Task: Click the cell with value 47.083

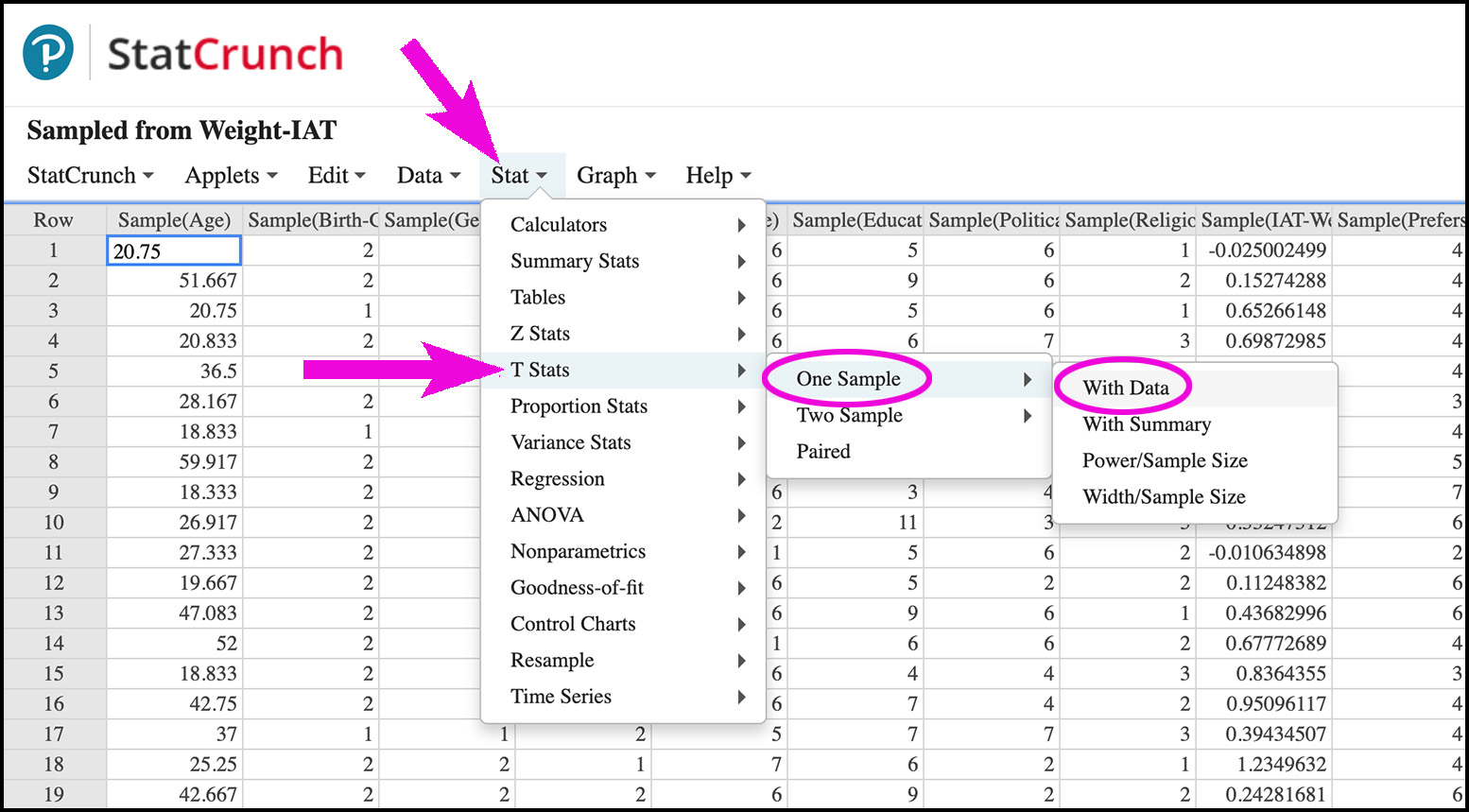Action: click(x=174, y=613)
